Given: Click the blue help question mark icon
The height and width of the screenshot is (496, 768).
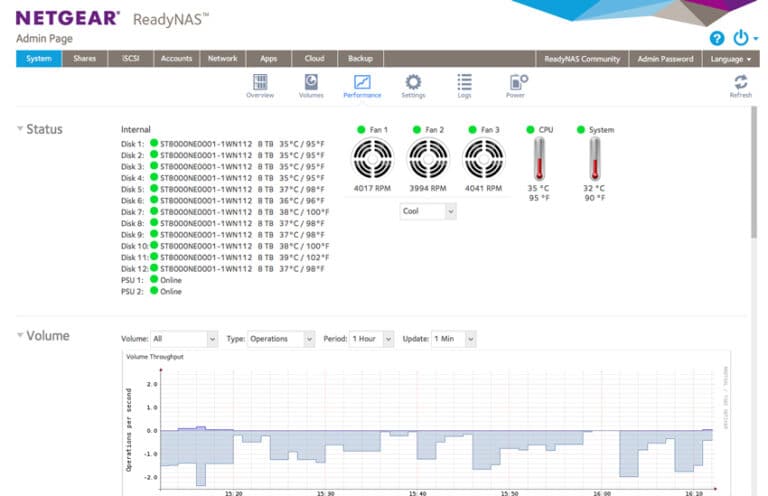Looking at the screenshot, I should tap(717, 38).
